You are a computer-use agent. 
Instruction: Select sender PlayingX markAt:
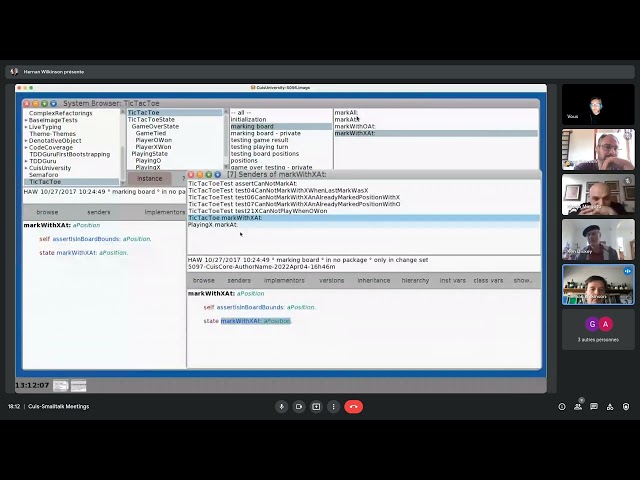[213, 225]
